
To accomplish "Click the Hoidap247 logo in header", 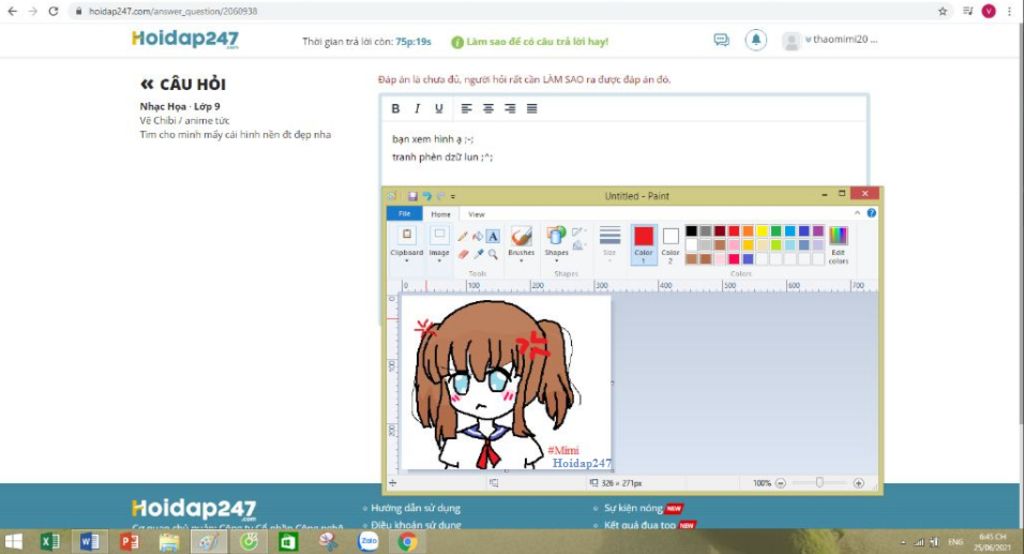I will pyautogui.click(x=185, y=39).
